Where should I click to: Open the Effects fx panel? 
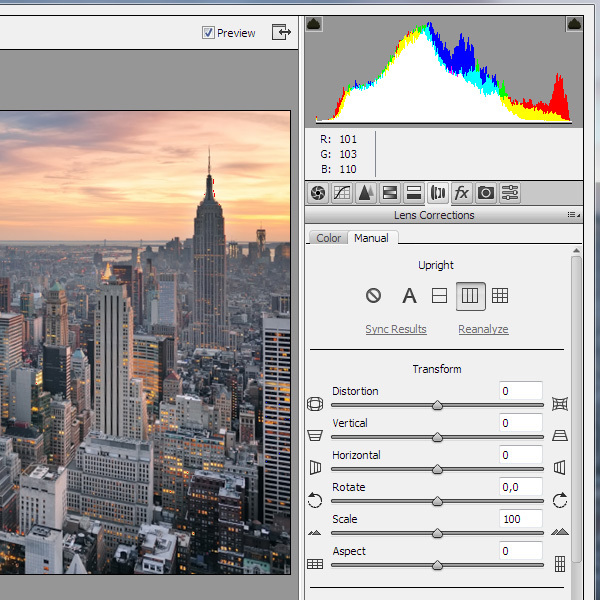tap(462, 193)
